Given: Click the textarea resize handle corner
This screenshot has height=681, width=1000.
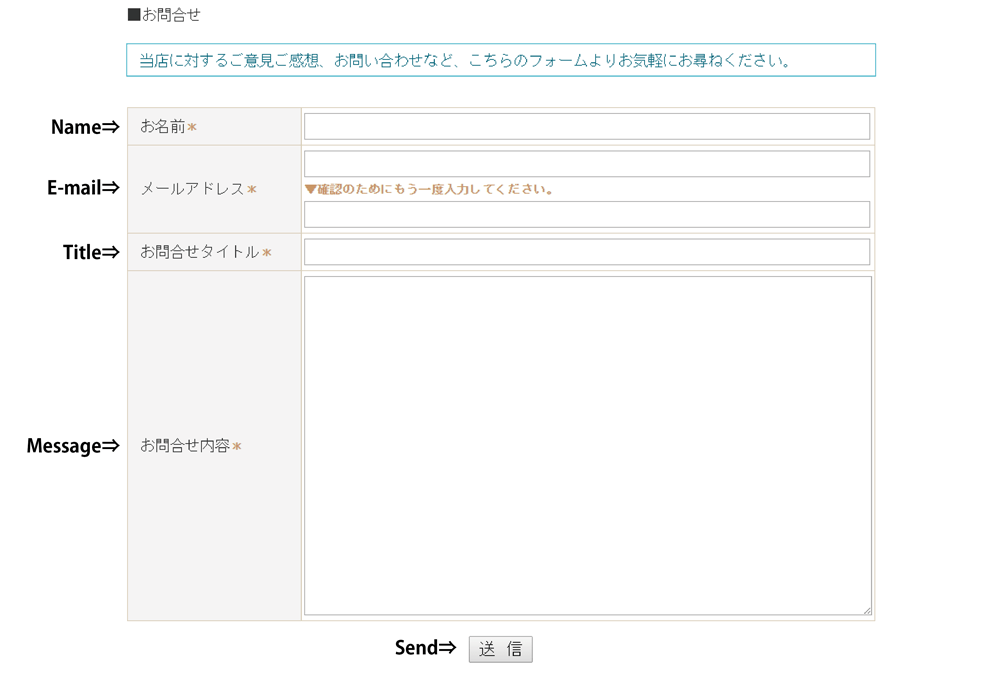Looking at the screenshot, I should [866, 610].
